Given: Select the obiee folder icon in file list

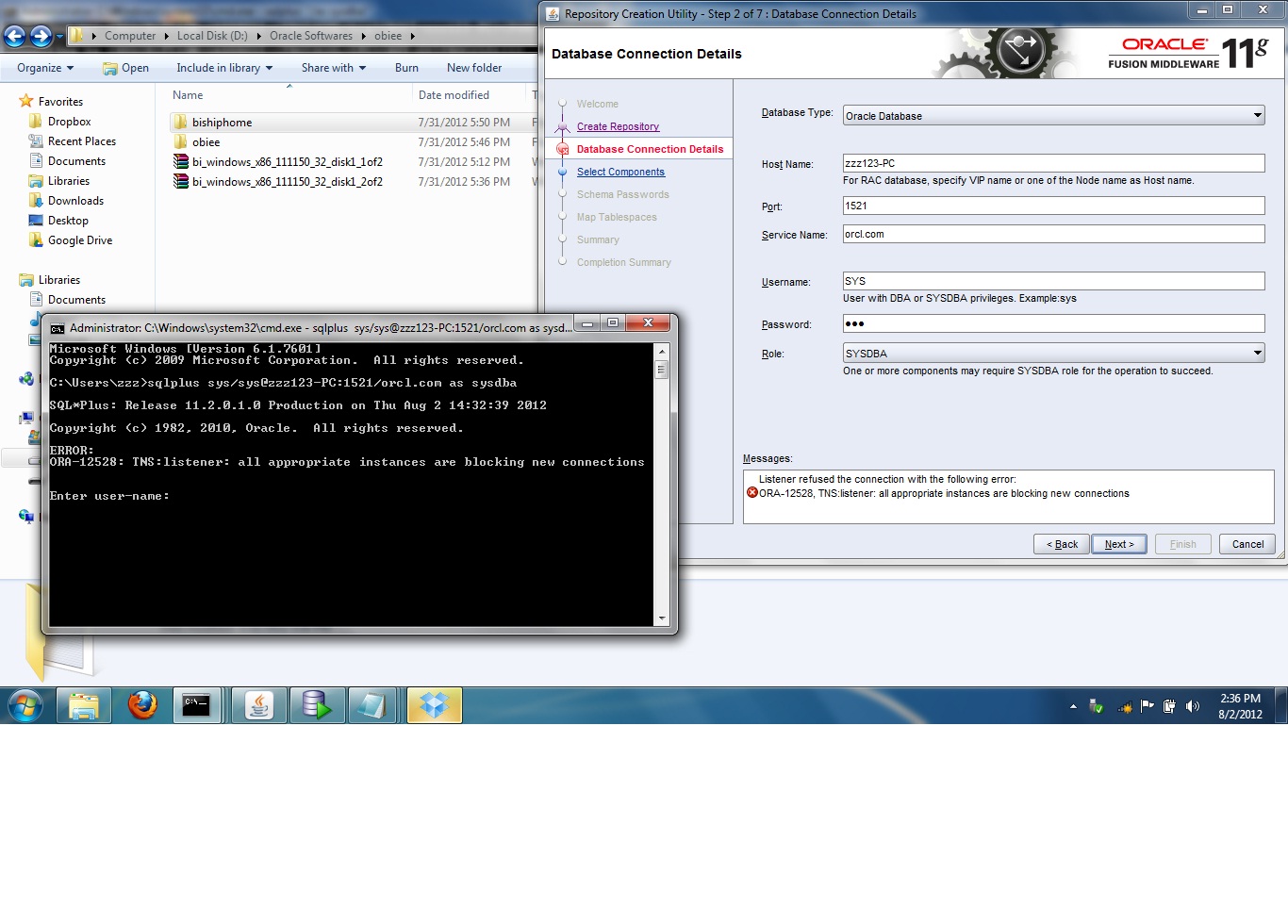Looking at the screenshot, I should (x=180, y=142).
